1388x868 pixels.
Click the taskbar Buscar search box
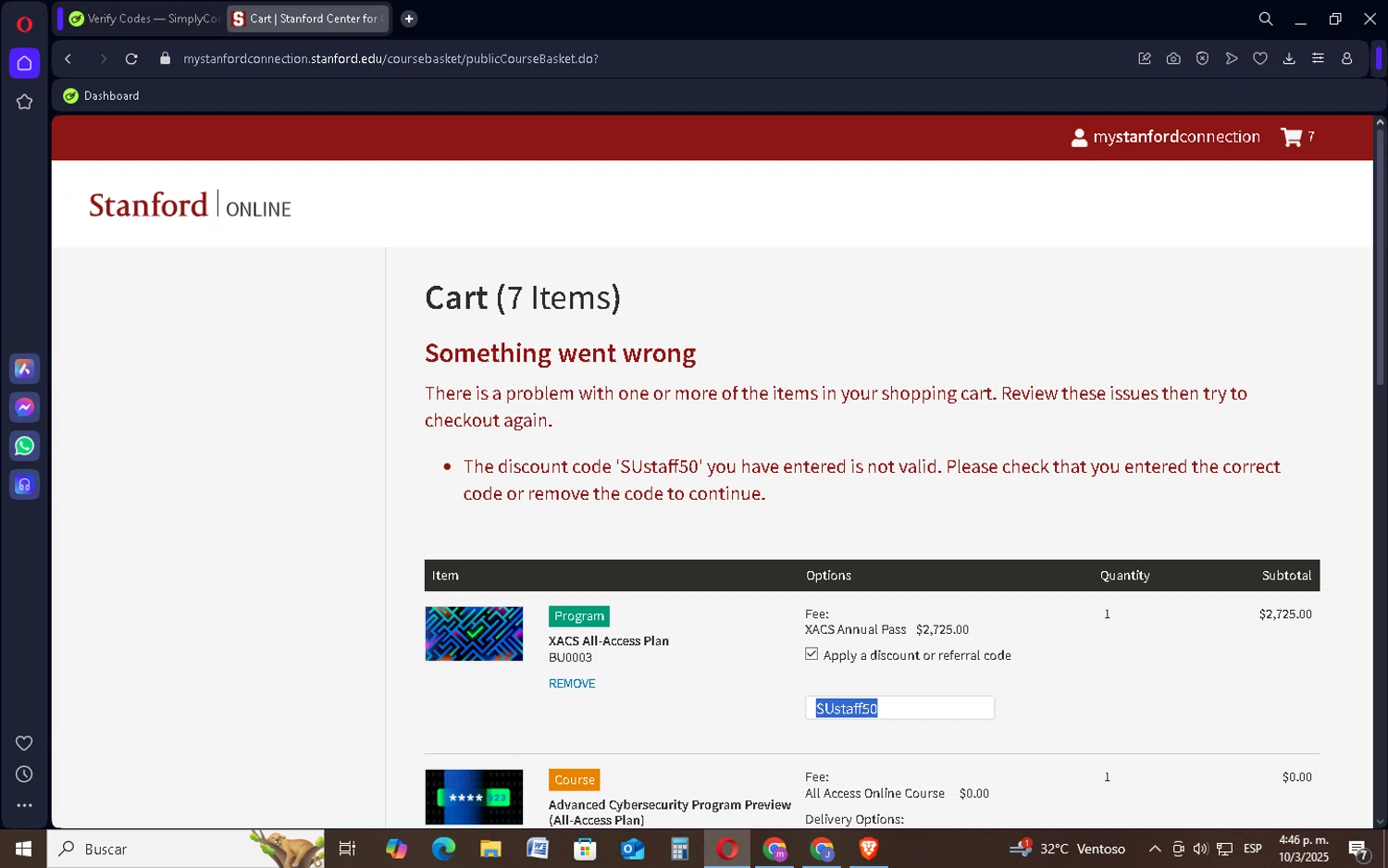tap(185, 849)
